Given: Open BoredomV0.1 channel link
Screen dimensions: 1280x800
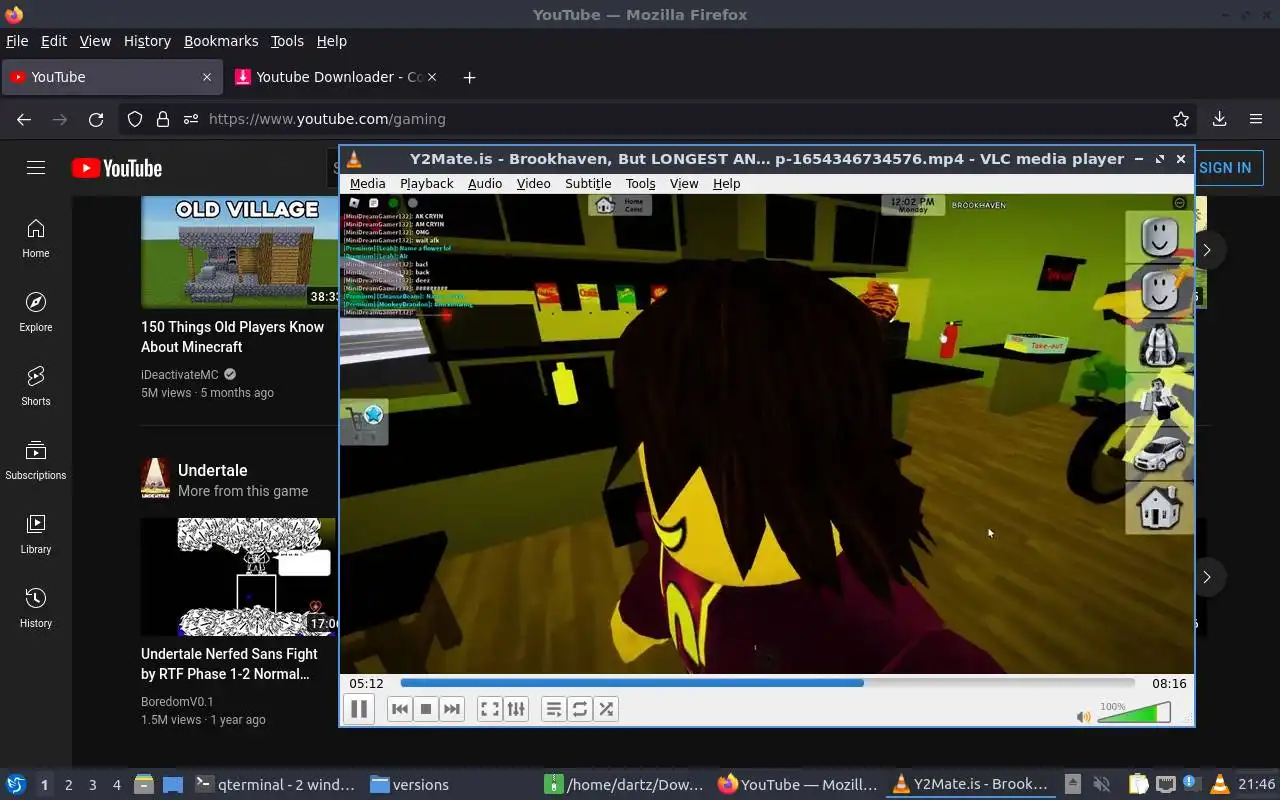Looking at the screenshot, I should point(177,702).
